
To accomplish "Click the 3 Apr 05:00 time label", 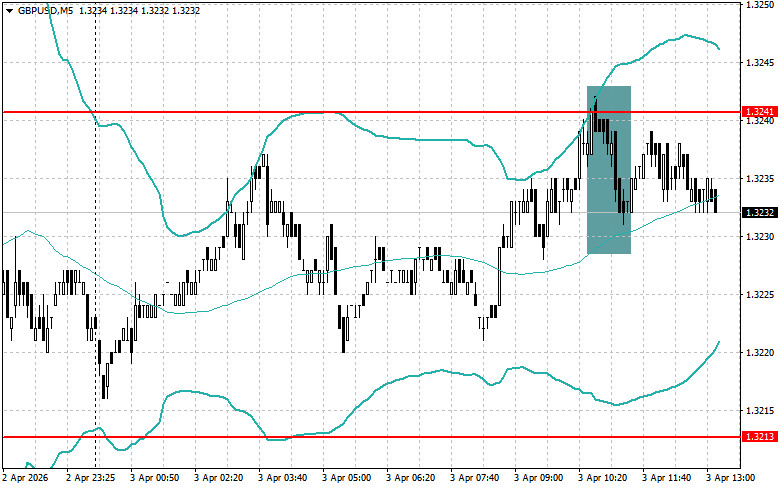I will coord(347,478).
